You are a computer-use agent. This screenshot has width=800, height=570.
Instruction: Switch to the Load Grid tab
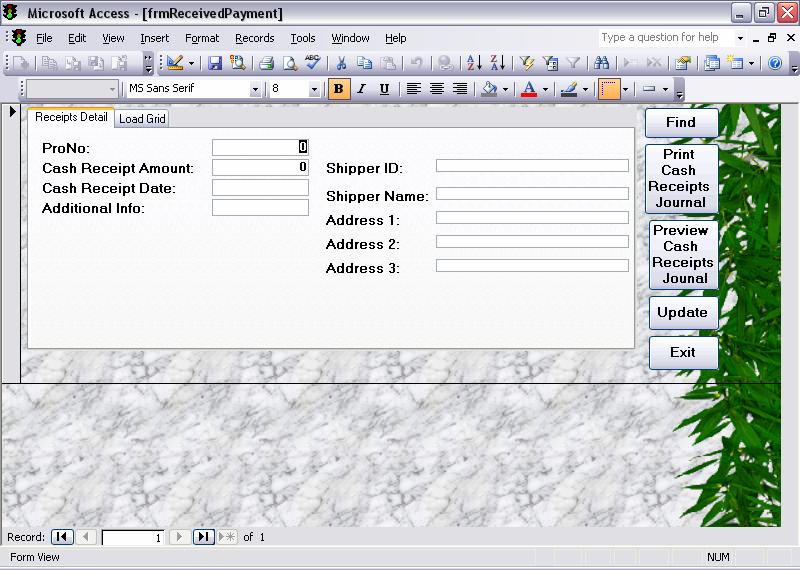coord(143,119)
